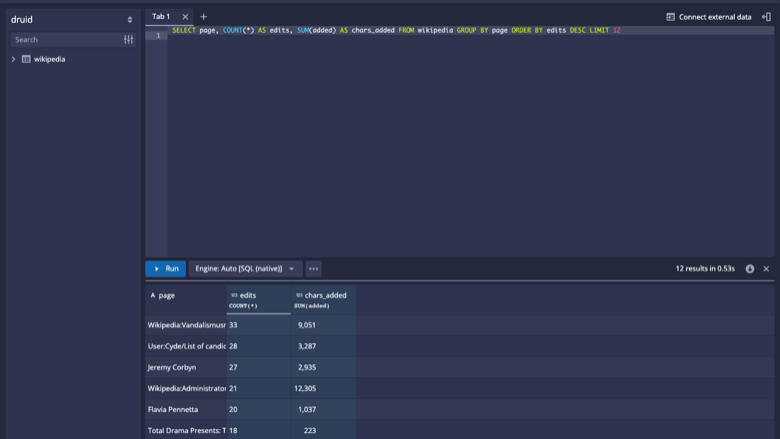Run the SQL query

point(166,268)
